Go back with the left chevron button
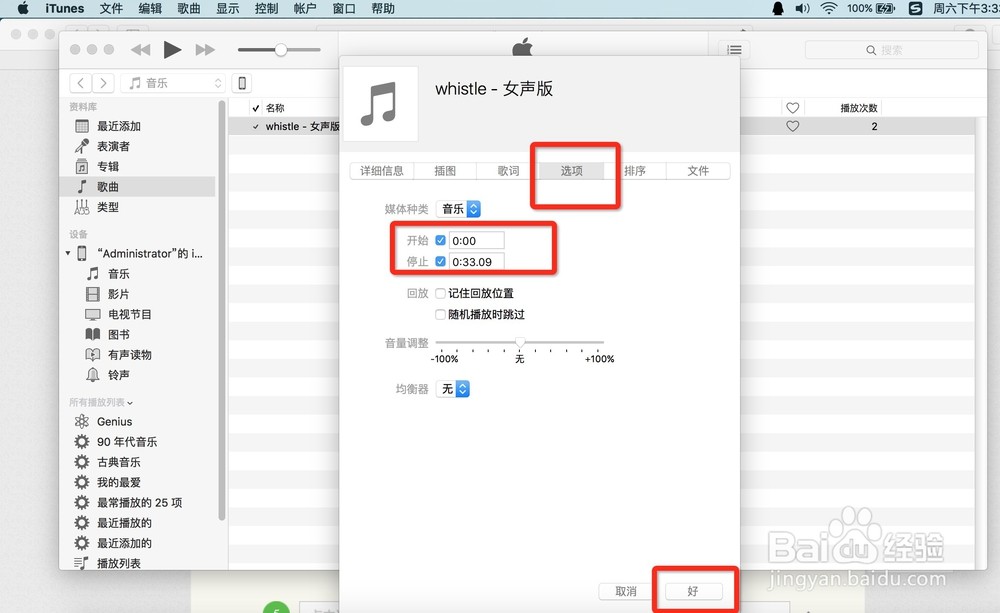The height and width of the screenshot is (613, 1000). coord(80,83)
